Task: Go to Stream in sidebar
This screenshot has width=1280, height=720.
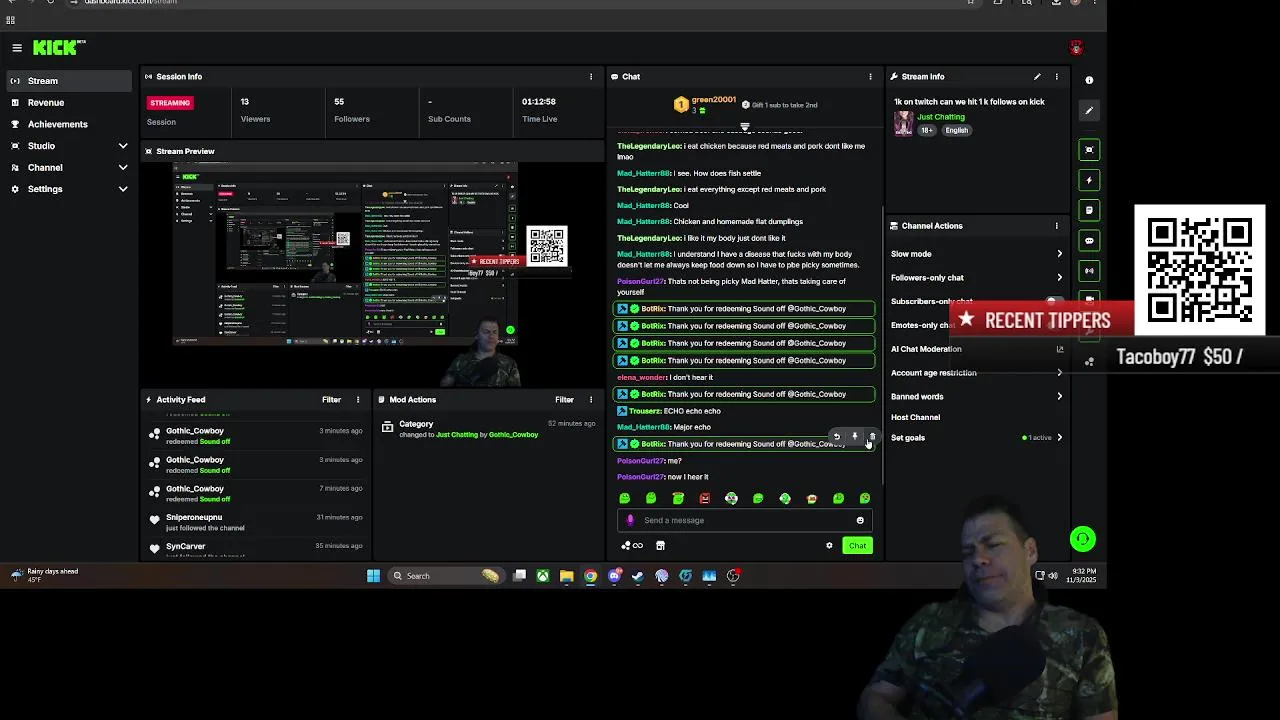Action: point(67,81)
